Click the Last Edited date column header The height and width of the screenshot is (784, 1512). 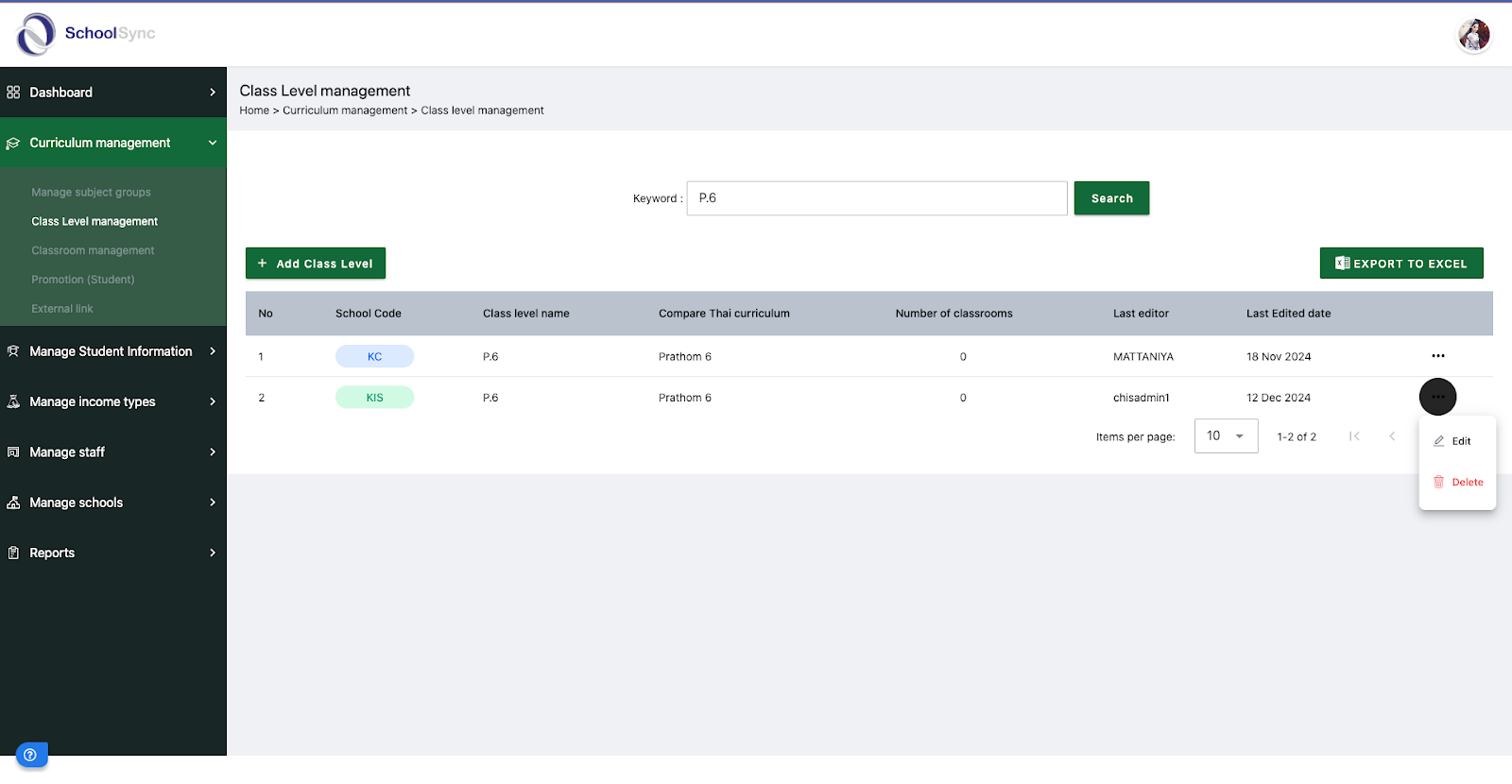pos(1288,314)
